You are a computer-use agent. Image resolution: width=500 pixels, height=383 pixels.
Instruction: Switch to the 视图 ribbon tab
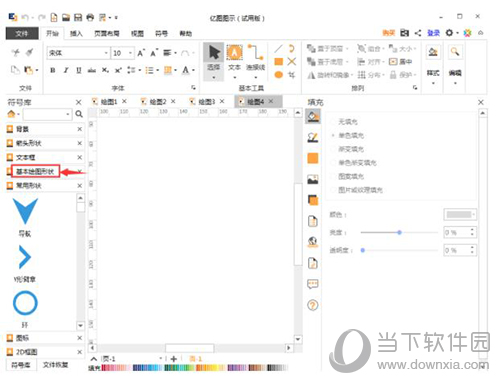coord(137,33)
